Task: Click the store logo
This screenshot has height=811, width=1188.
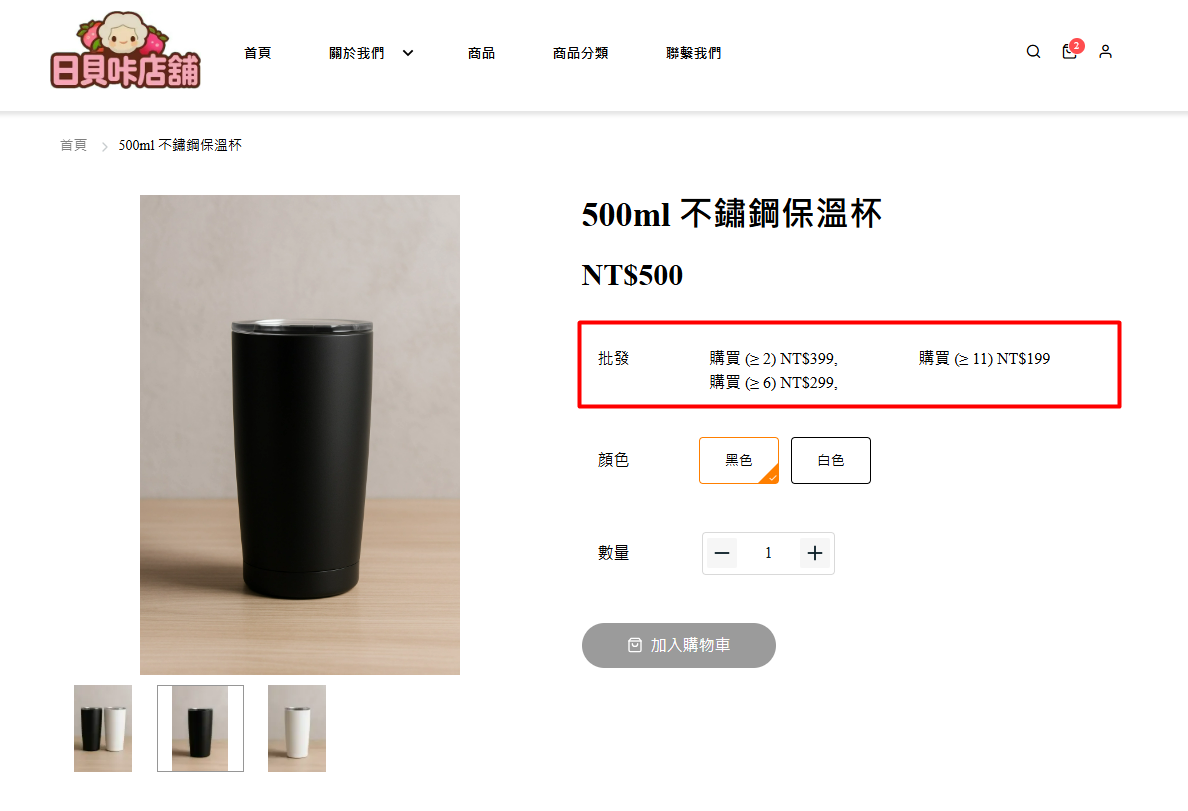Action: (x=125, y=52)
